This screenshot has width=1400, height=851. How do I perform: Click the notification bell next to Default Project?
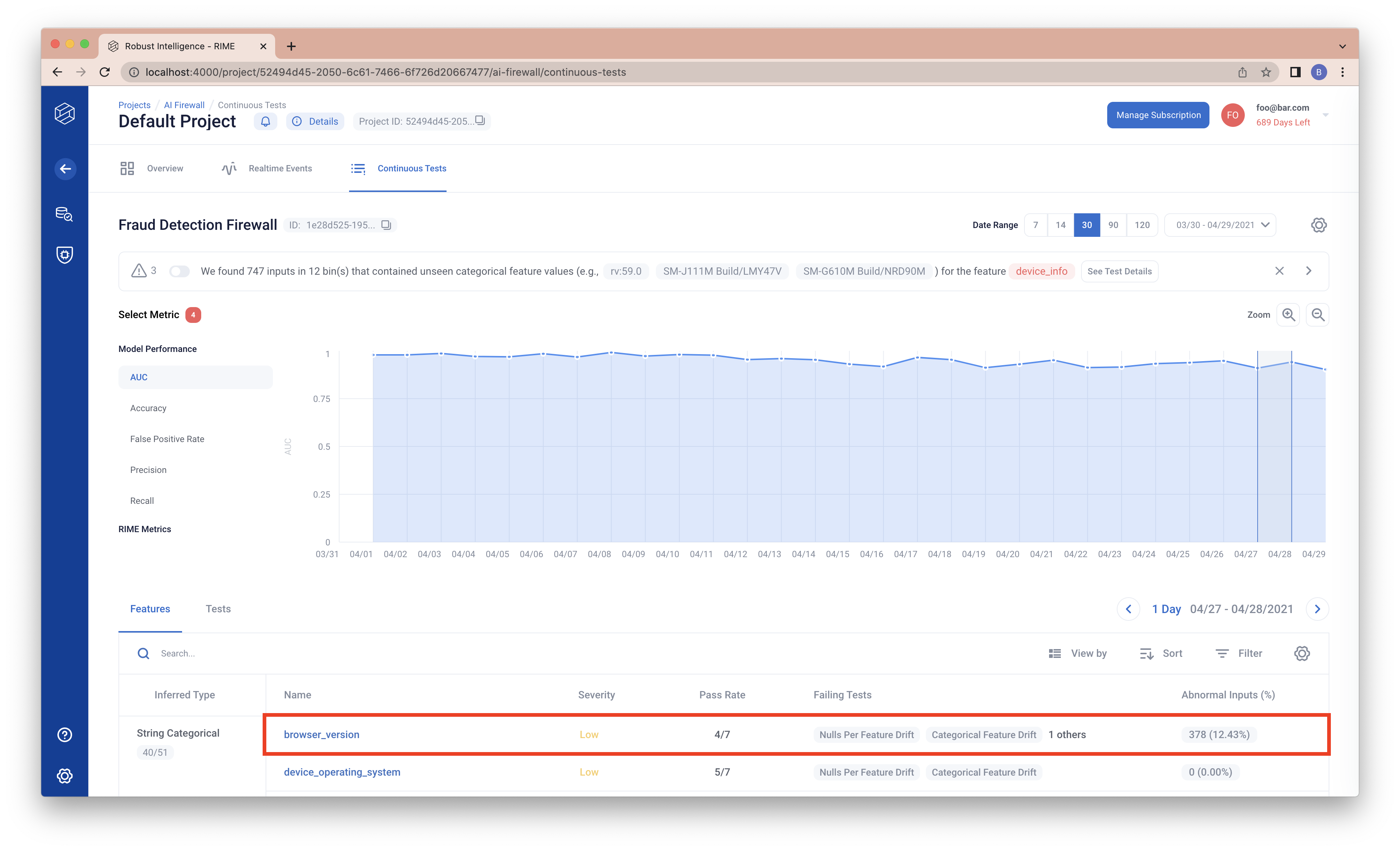coord(265,122)
